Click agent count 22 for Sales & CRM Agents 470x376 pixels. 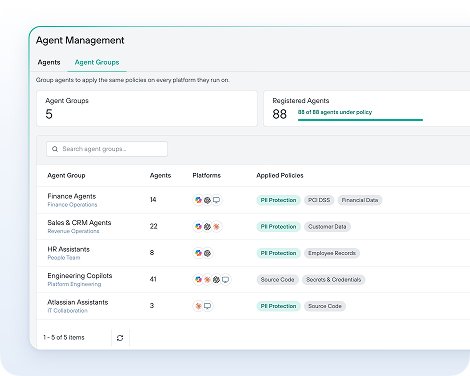point(153,226)
